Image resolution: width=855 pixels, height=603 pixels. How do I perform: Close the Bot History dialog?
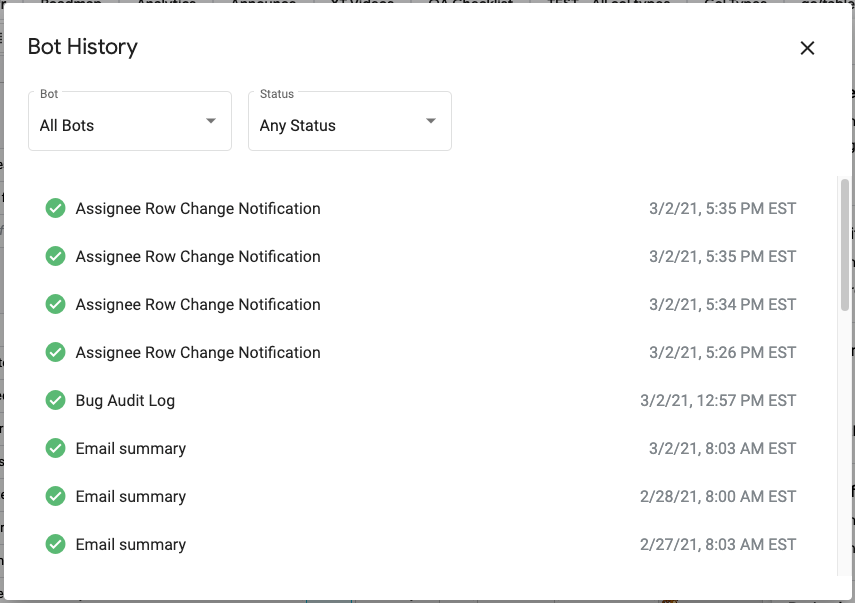click(x=807, y=47)
